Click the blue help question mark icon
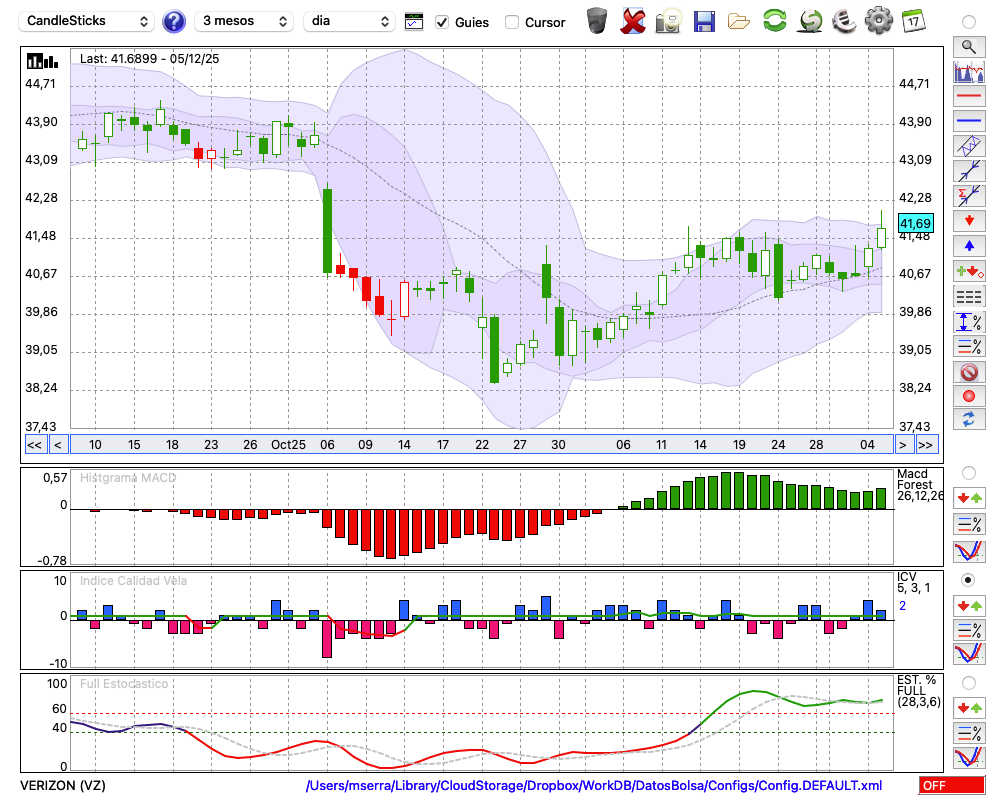Screen dimensions: 1000x800 point(174,21)
